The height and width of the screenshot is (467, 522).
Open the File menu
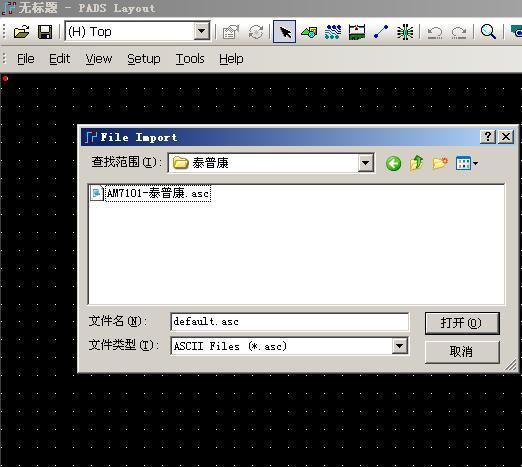(26, 59)
